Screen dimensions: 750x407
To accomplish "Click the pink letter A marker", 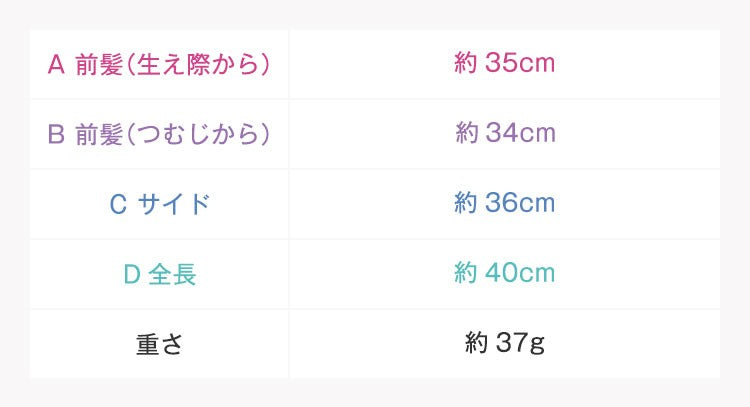I will (x=56, y=64).
